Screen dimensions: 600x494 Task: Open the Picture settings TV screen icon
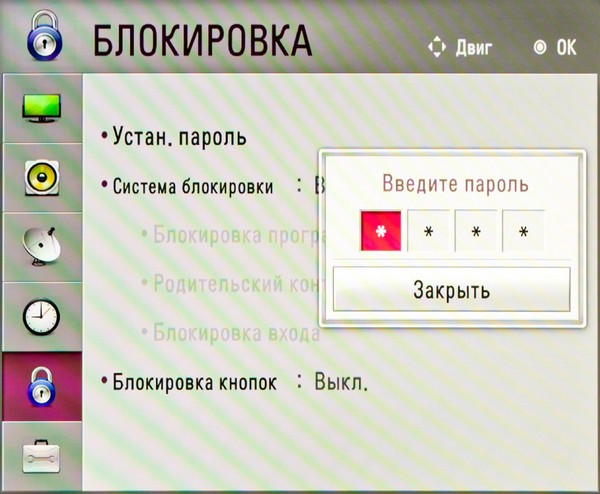(x=40, y=109)
